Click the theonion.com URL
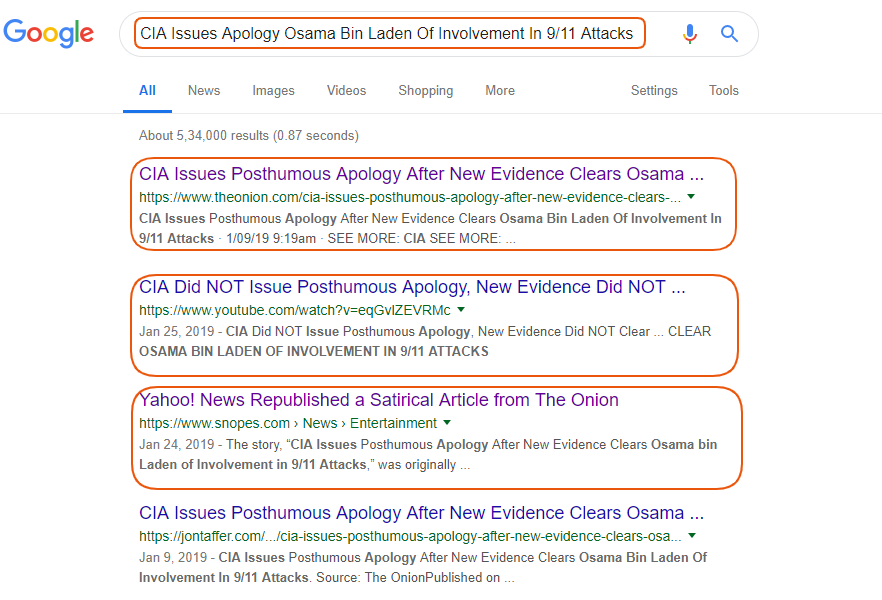 [x=410, y=197]
